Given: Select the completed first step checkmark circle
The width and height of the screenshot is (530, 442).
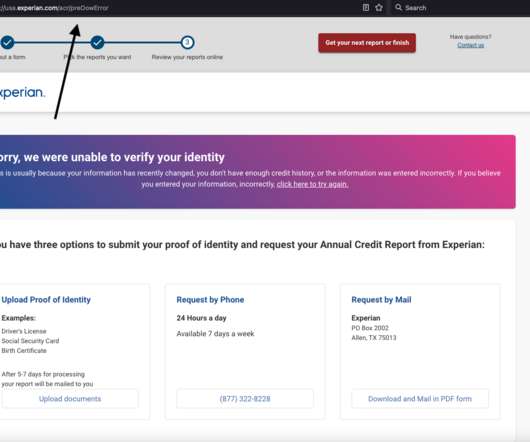Looking at the screenshot, I should pos(7,43).
